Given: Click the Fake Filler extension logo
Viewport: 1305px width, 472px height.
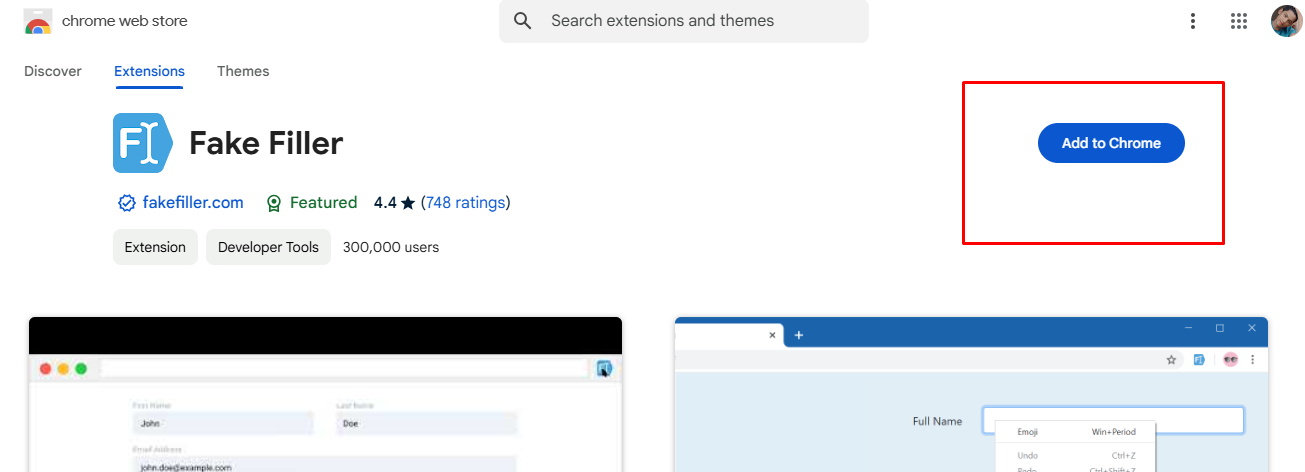Looking at the screenshot, I should click(143, 144).
